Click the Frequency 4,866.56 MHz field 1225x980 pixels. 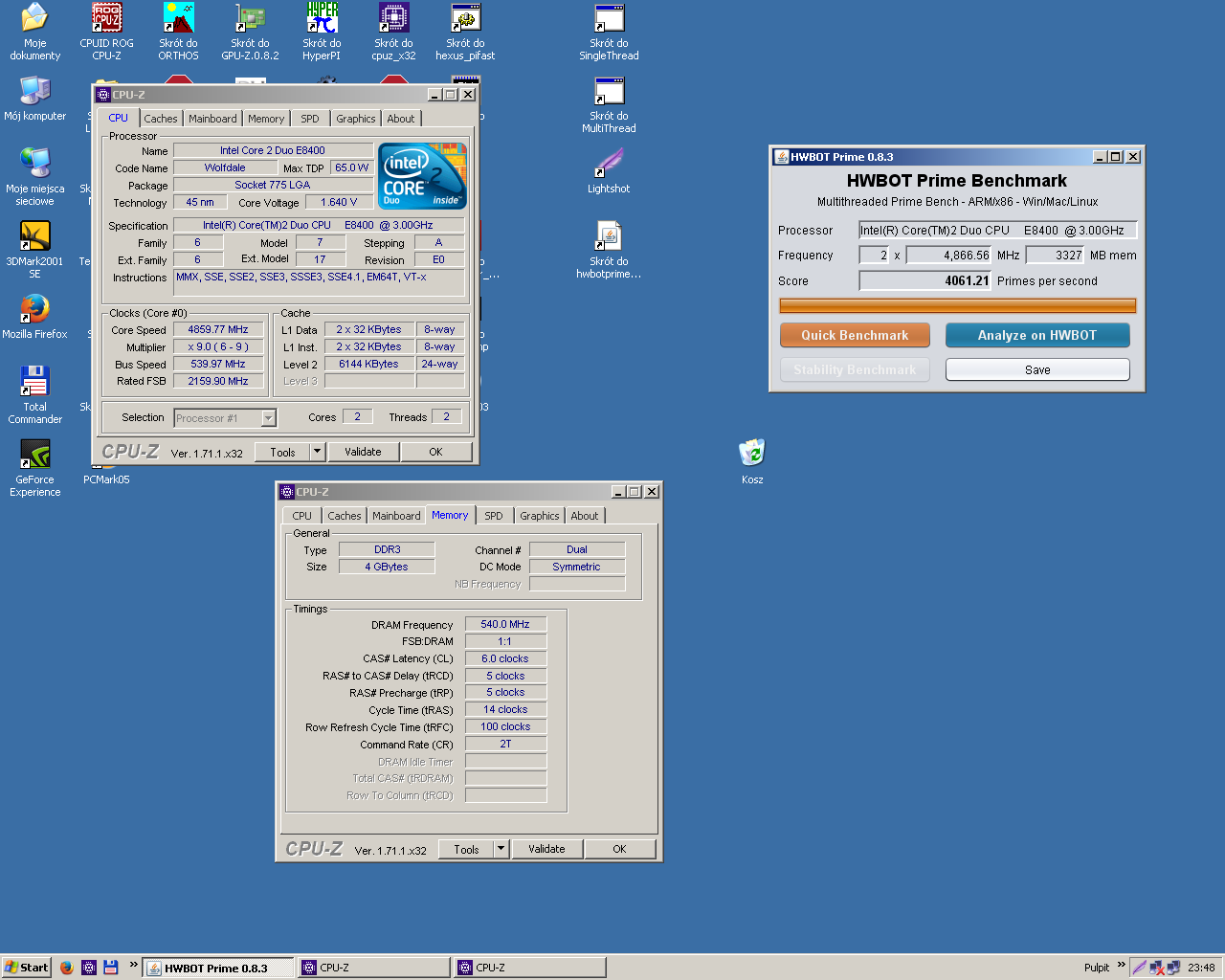point(949,256)
